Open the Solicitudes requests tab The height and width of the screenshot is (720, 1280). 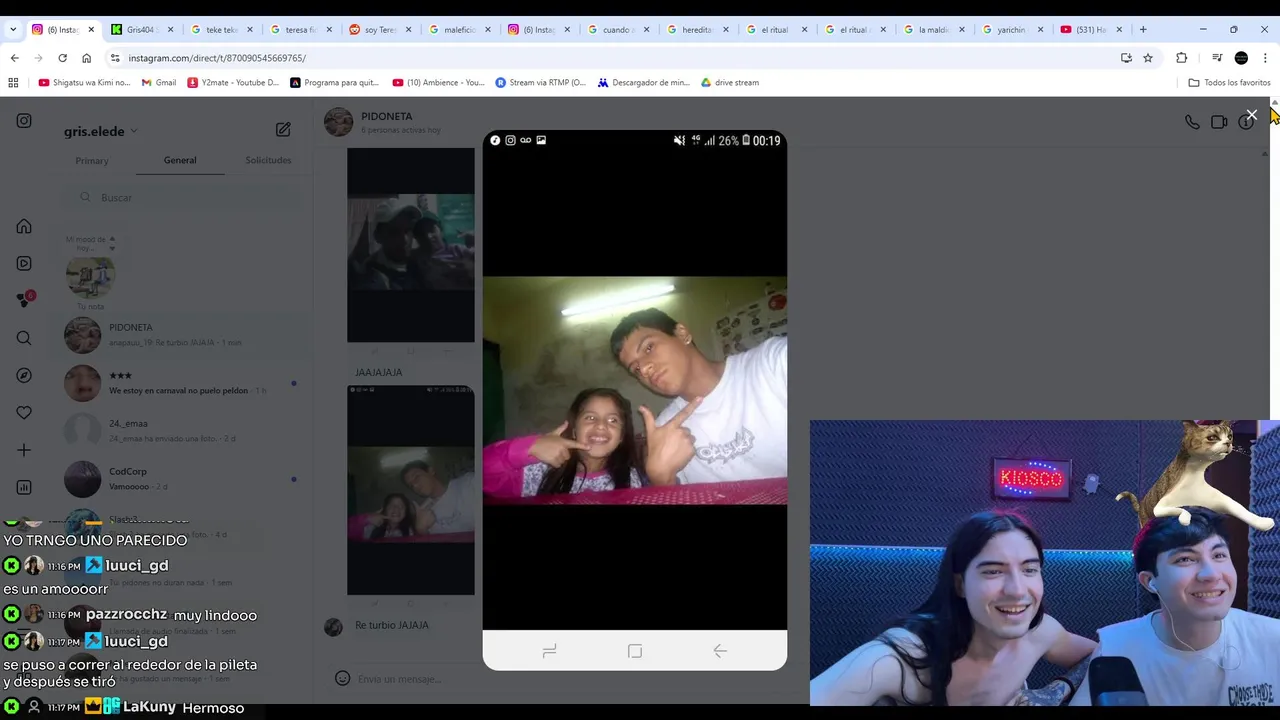(x=268, y=160)
